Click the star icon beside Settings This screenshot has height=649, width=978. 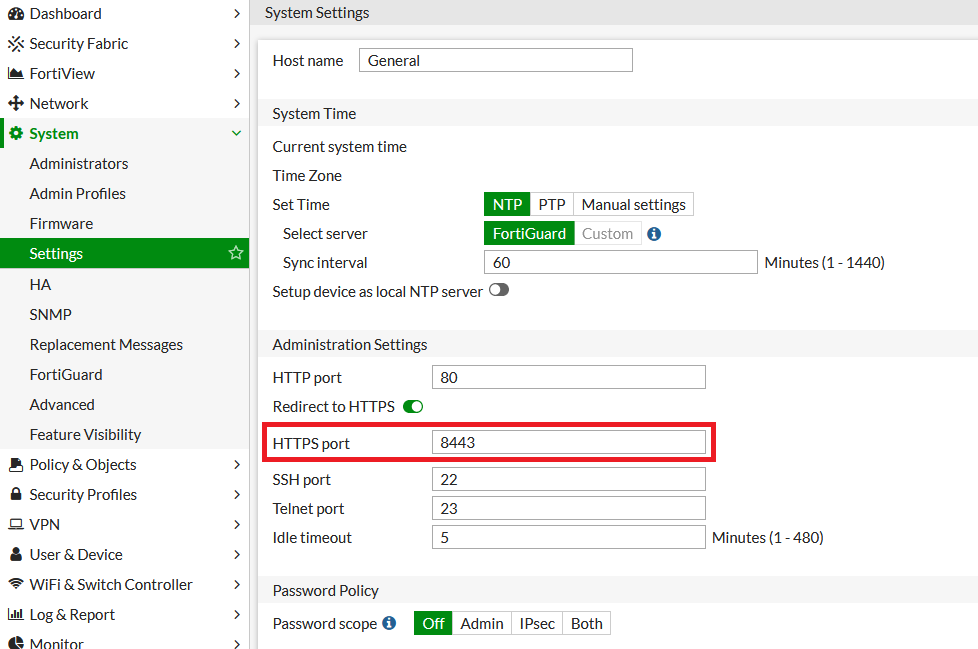[x=236, y=253]
